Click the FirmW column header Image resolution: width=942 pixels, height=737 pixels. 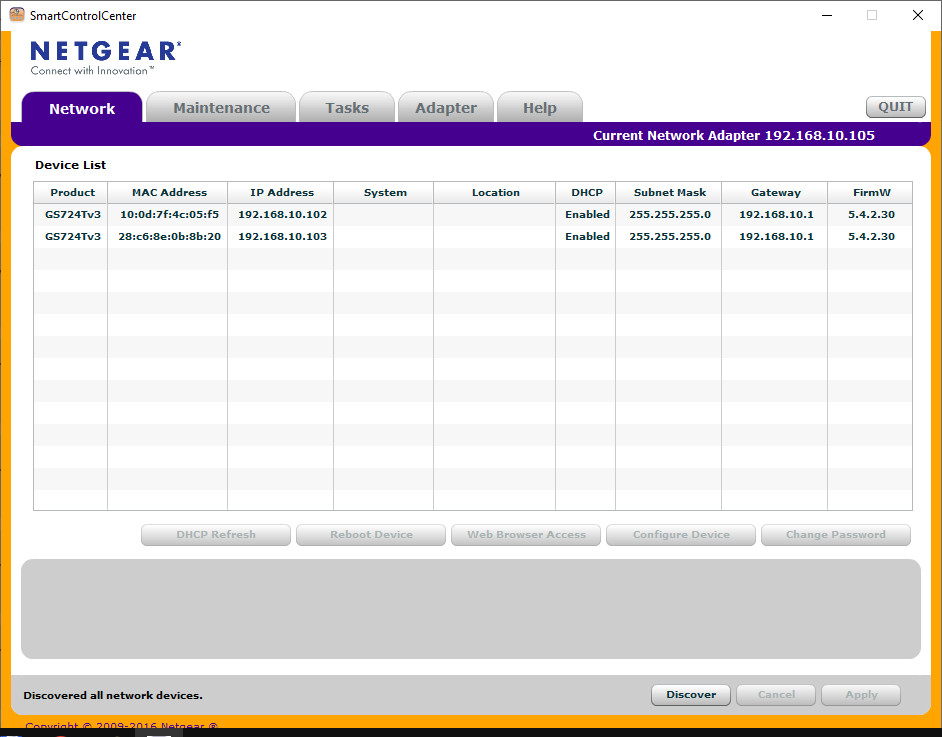point(869,193)
